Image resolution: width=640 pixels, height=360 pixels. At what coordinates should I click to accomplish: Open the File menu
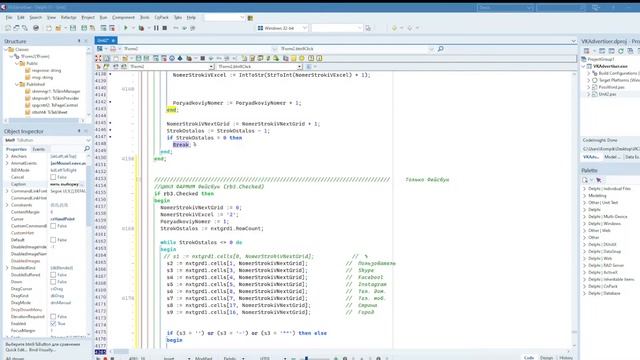pyautogui.click(x=9, y=18)
